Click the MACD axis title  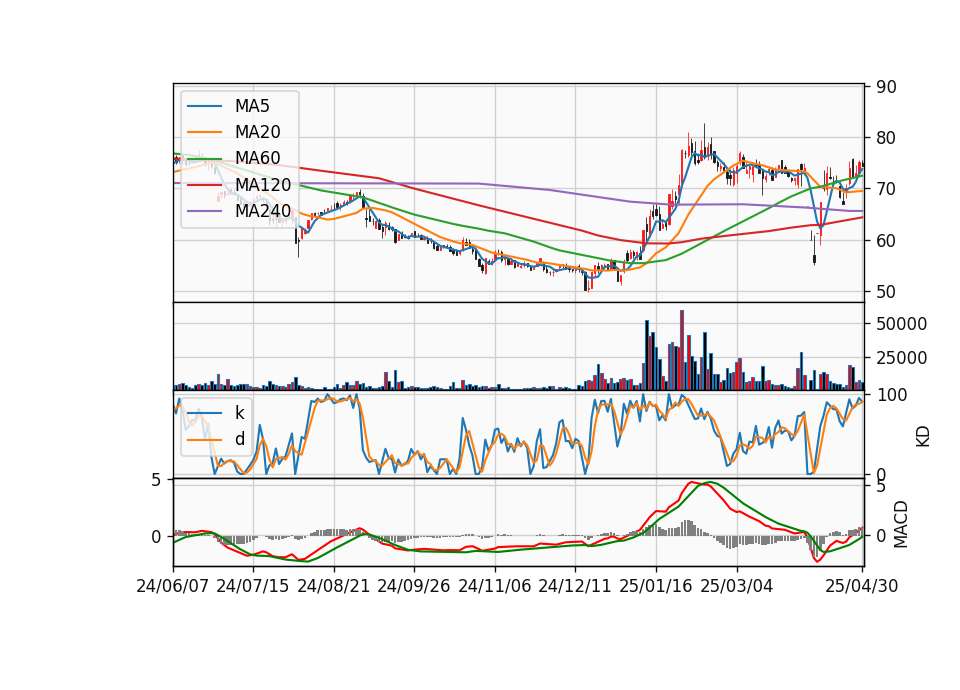[x=901, y=524]
